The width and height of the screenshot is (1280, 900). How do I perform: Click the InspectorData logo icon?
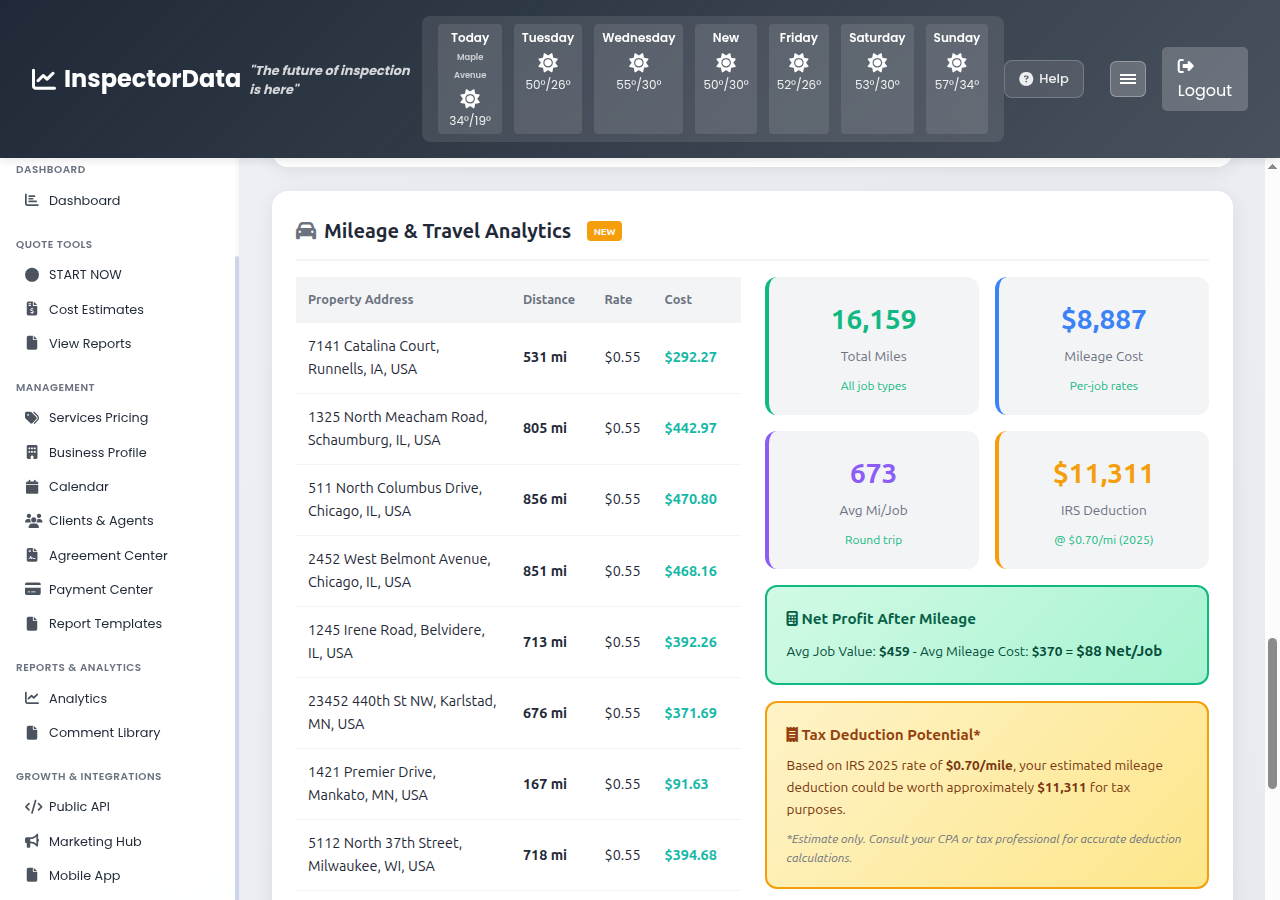coord(42,78)
